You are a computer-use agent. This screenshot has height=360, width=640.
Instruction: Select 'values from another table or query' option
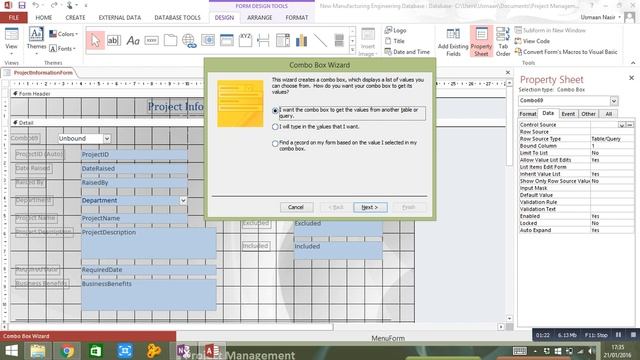(275, 111)
